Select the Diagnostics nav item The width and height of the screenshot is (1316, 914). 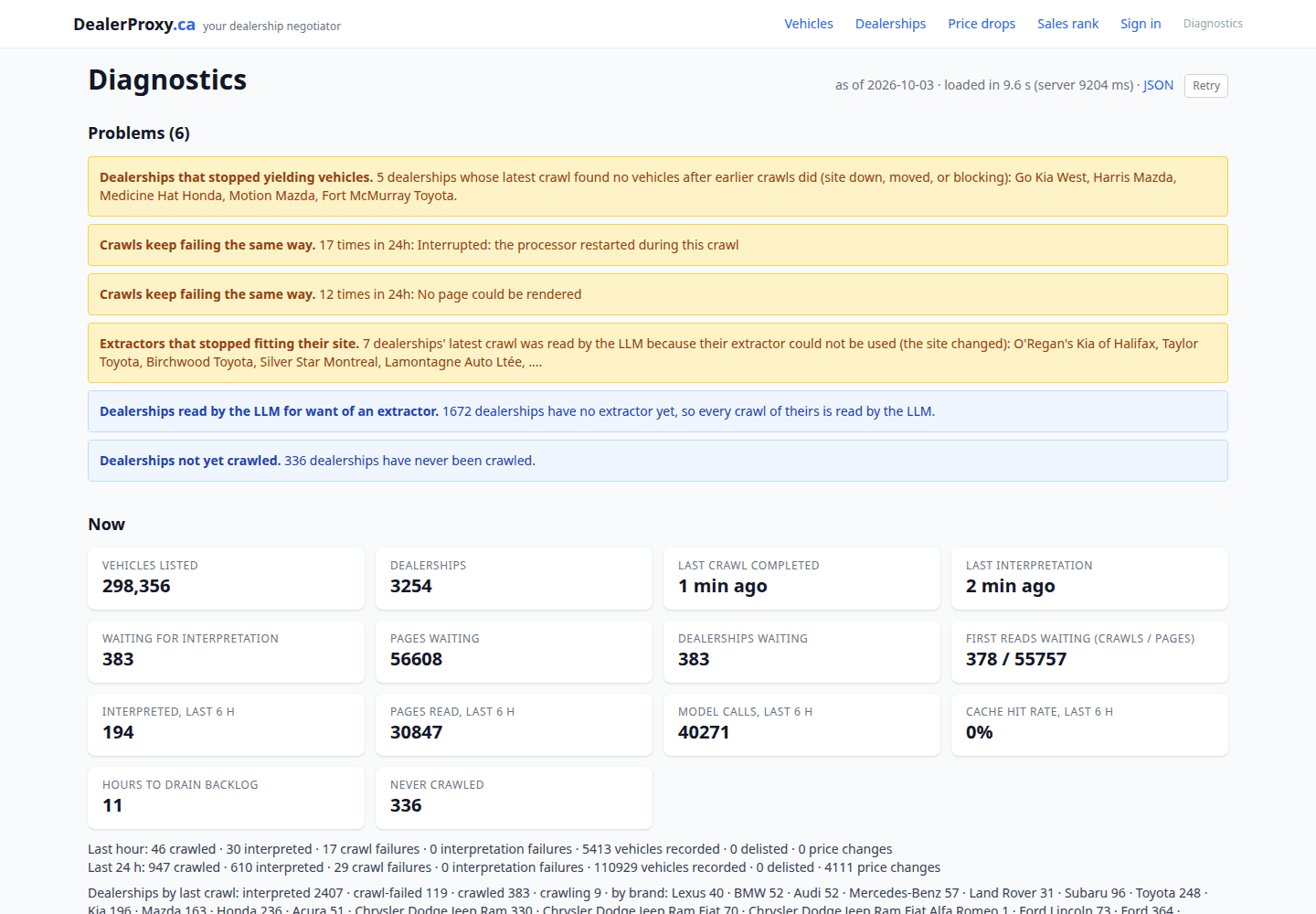tap(1213, 24)
